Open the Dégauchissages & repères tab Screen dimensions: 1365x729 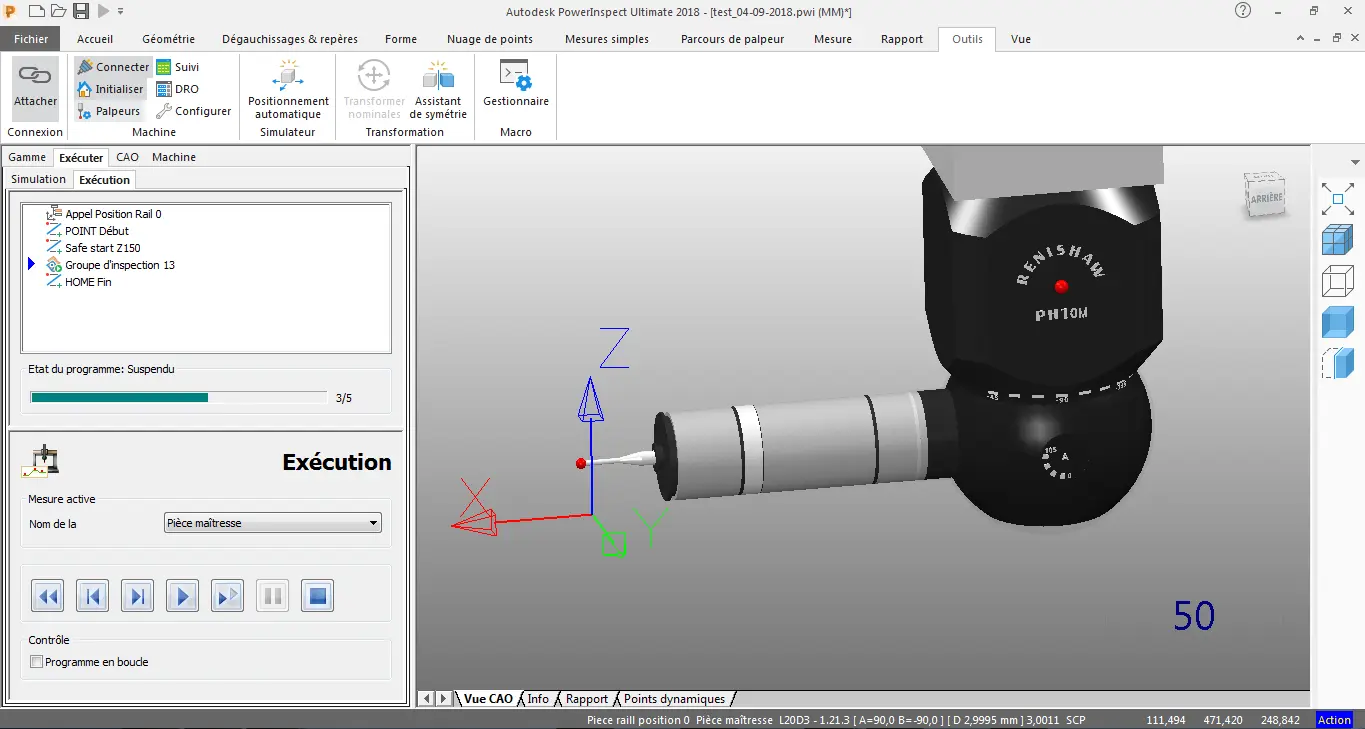click(x=290, y=39)
